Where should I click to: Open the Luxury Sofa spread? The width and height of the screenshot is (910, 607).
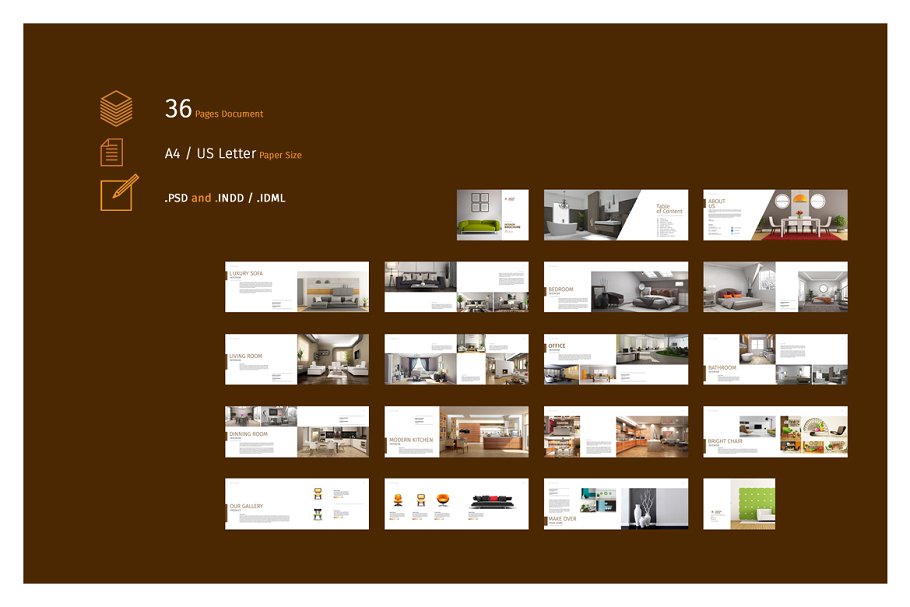[x=297, y=287]
